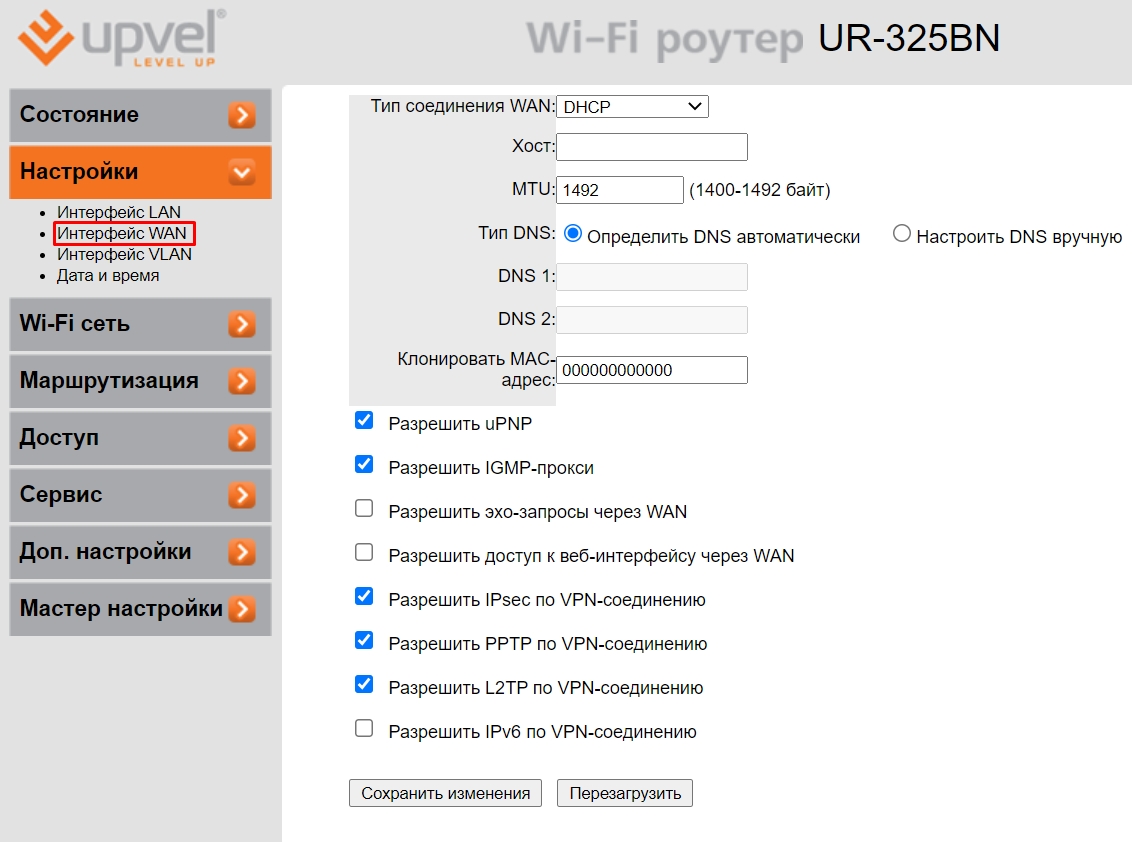Go to Дата и время settings
The image size is (1132, 842).
click(108, 275)
